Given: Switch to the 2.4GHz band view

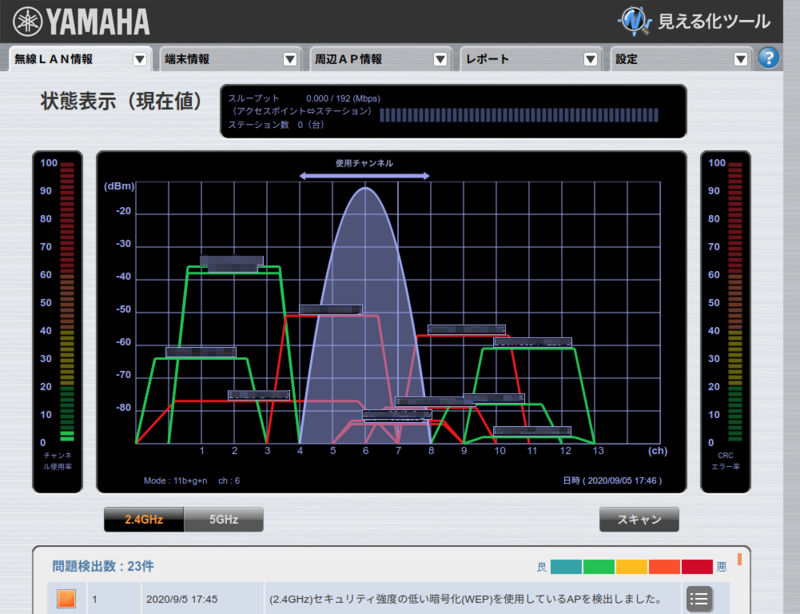Looking at the screenshot, I should [x=144, y=520].
